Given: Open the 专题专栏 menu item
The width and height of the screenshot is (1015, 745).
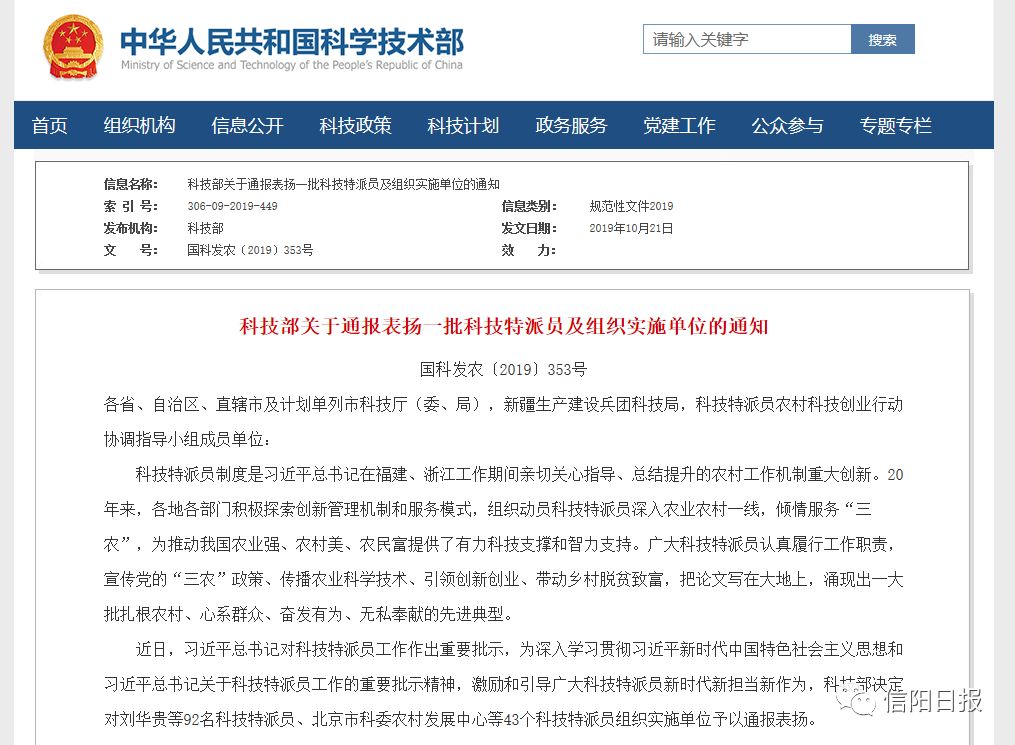Looking at the screenshot, I should pyautogui.click(x=896, y=125).
